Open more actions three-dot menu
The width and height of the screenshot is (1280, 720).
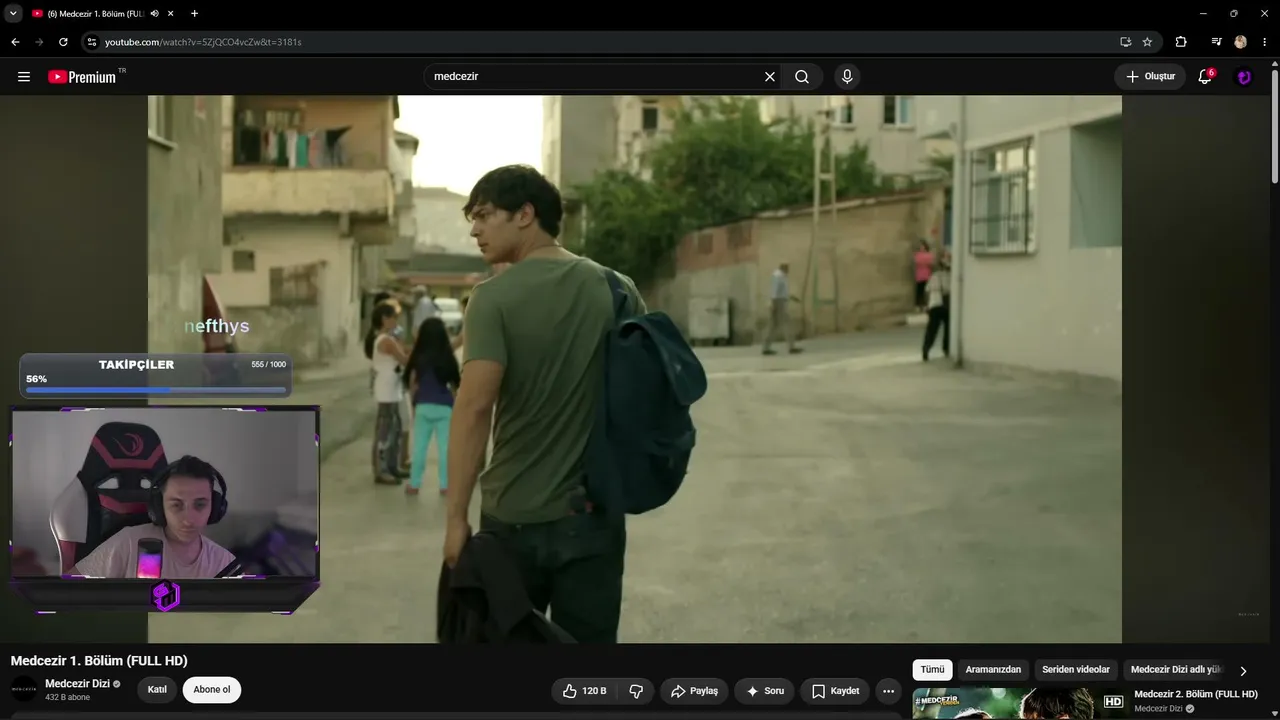click(888, 691)
